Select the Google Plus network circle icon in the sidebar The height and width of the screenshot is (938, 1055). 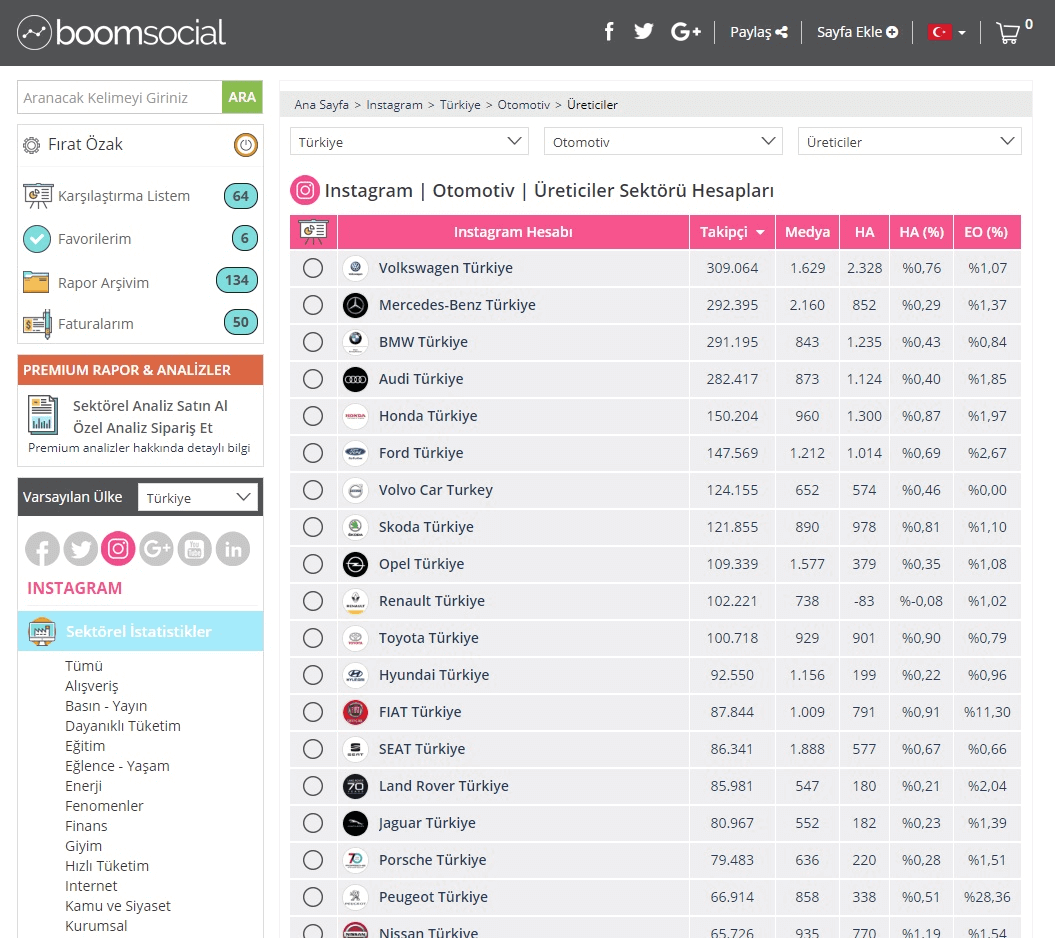pyautogui.click(x=157, y=549)
